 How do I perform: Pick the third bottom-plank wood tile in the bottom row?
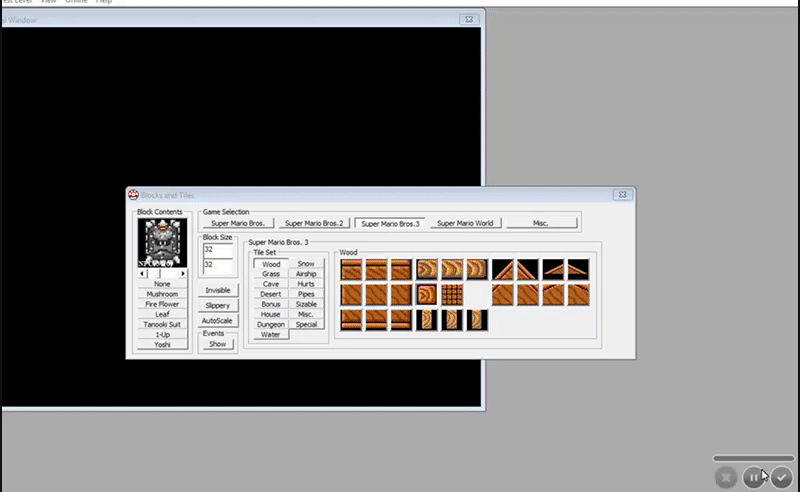tap(402, 320)
